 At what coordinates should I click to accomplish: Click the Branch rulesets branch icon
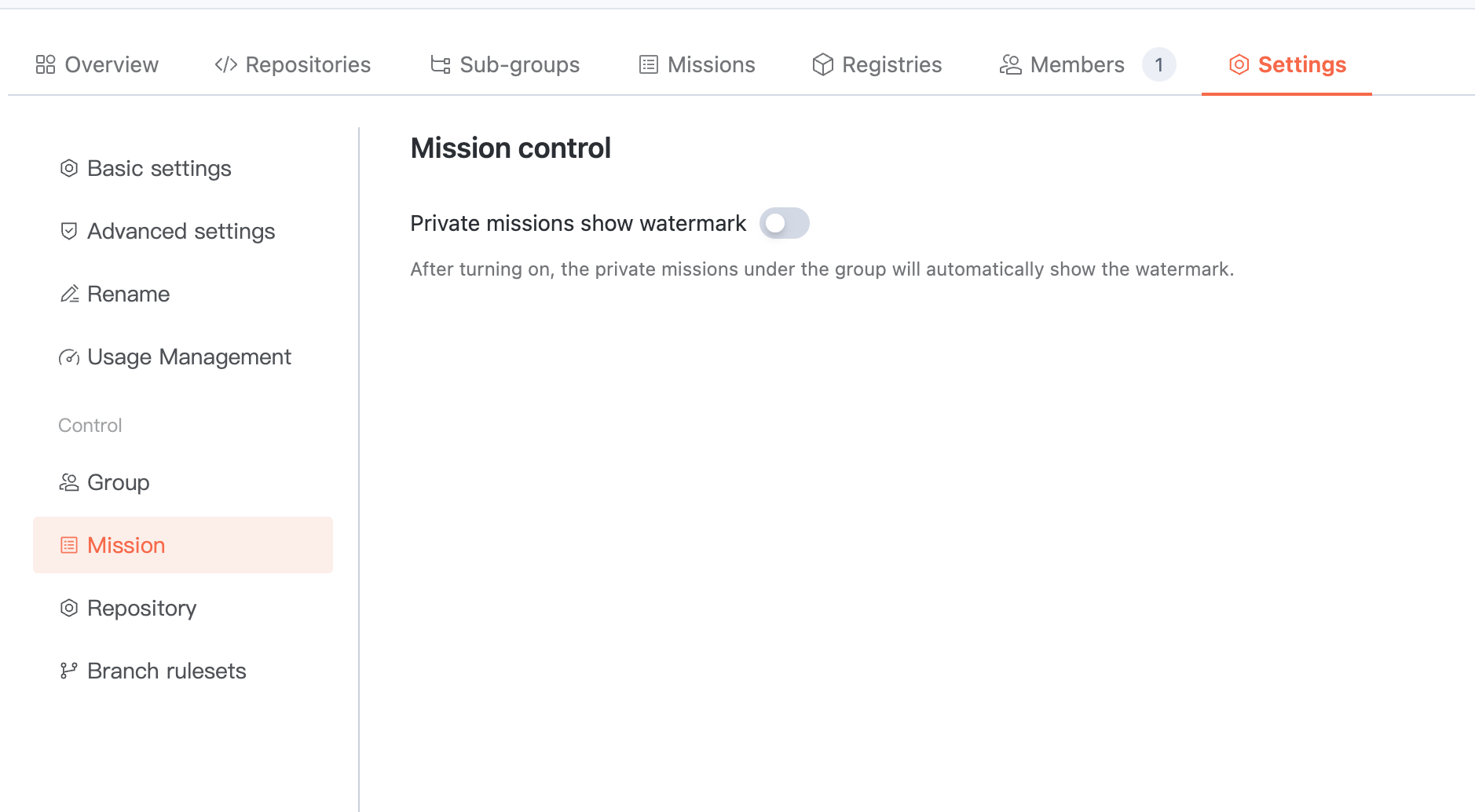(69, 671)
